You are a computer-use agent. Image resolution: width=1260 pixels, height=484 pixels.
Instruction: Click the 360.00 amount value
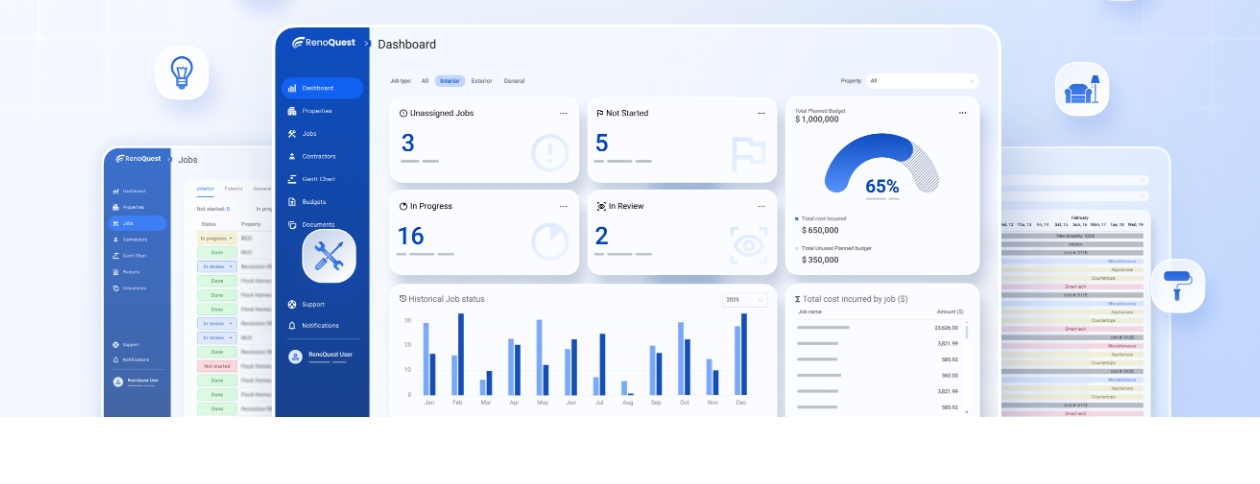pos(949,375)
